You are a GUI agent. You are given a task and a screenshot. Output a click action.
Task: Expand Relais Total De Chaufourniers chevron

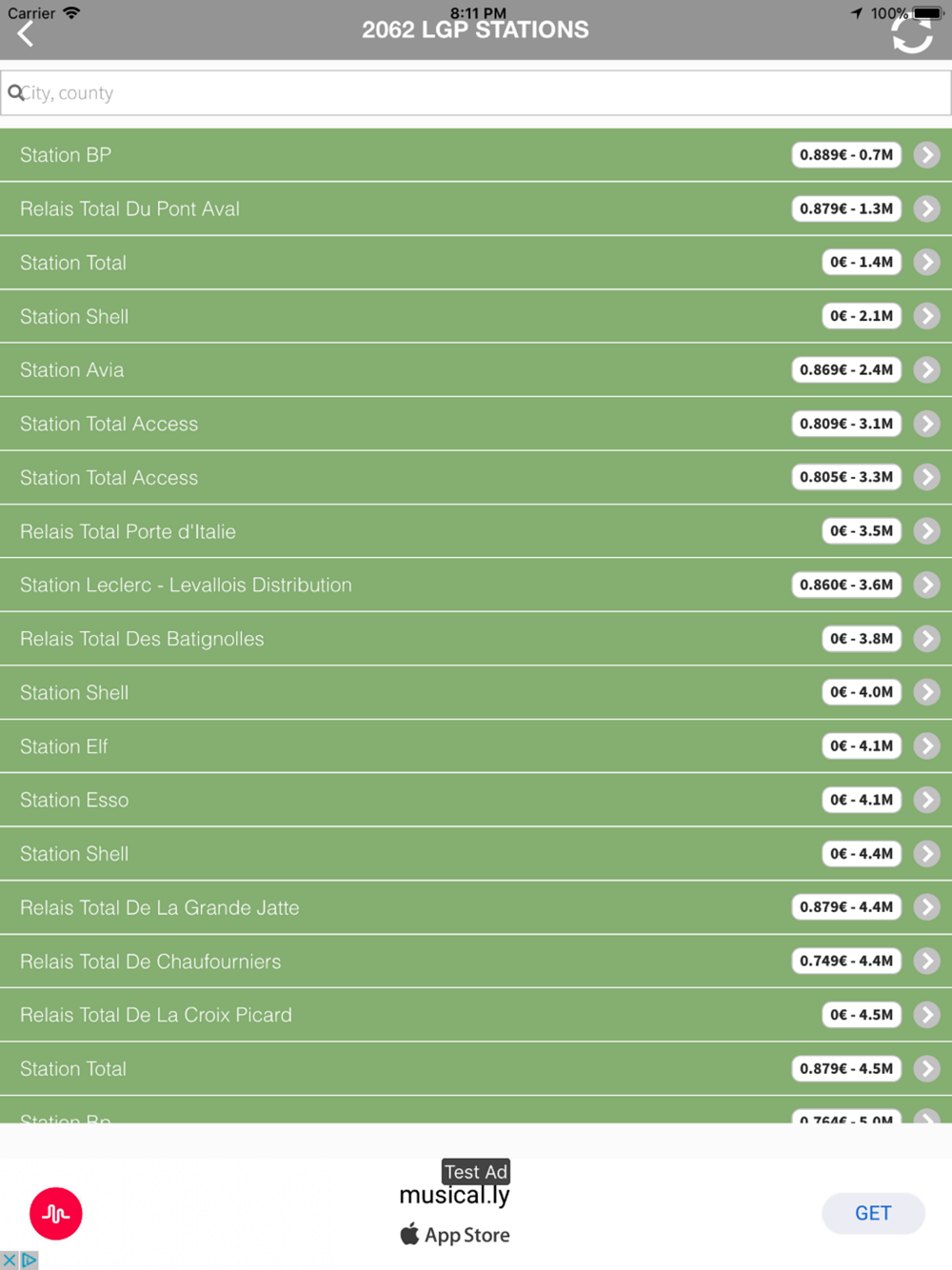pos(926,962)
